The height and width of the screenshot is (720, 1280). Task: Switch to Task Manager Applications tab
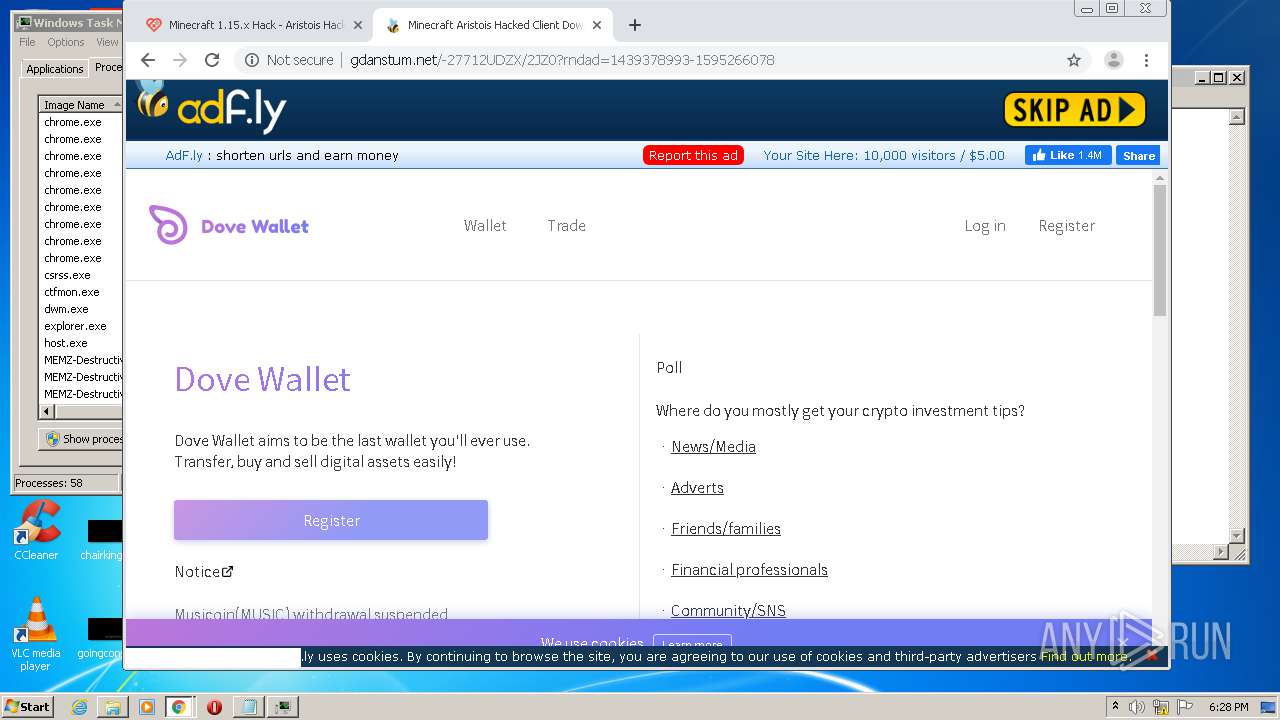coord(54,69)
